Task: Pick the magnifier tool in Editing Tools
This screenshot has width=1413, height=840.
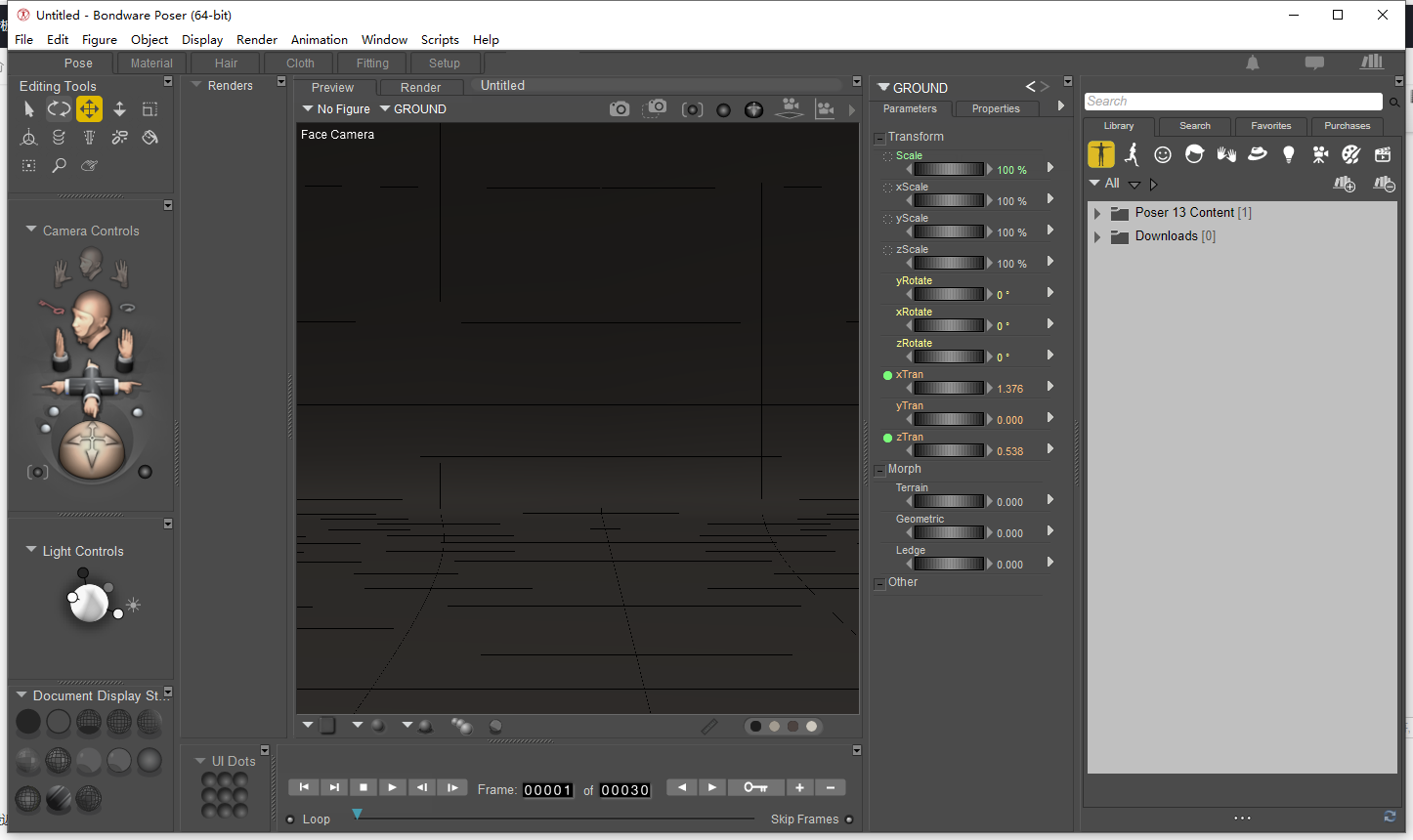Action: click(59, 166)
